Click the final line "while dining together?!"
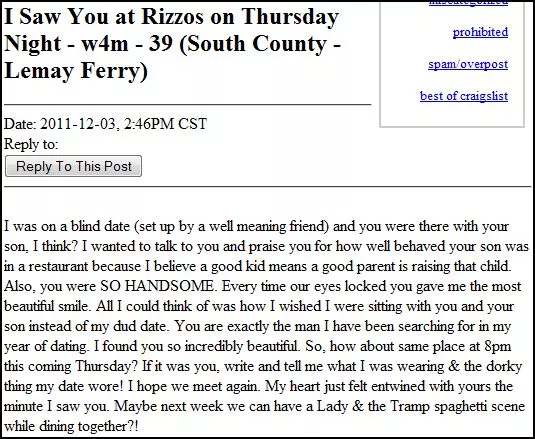Screen dimensions: 535x439 click(x=71, y=426)
